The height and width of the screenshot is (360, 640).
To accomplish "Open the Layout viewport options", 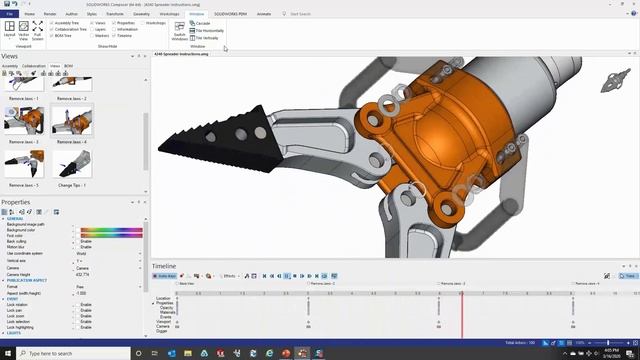I will (9, 30).
